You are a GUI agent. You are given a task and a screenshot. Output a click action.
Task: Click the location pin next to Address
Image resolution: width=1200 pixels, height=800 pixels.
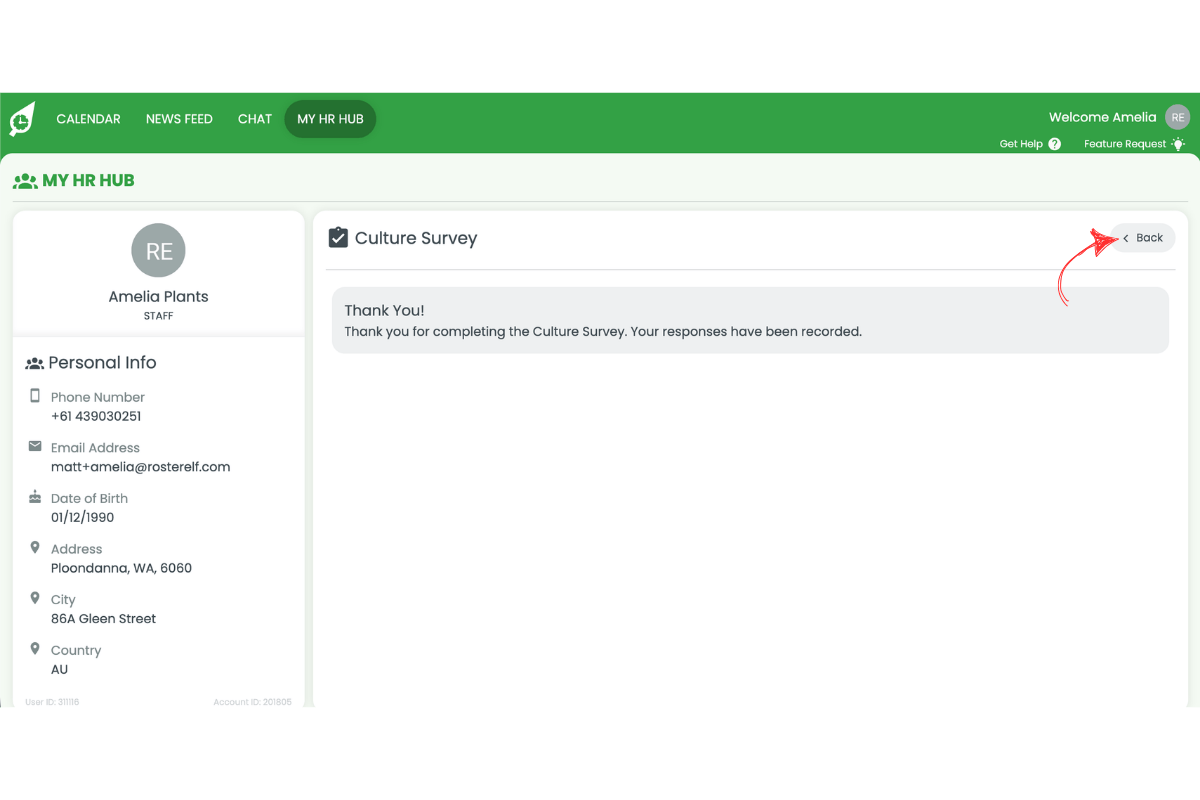pos(35,548)
